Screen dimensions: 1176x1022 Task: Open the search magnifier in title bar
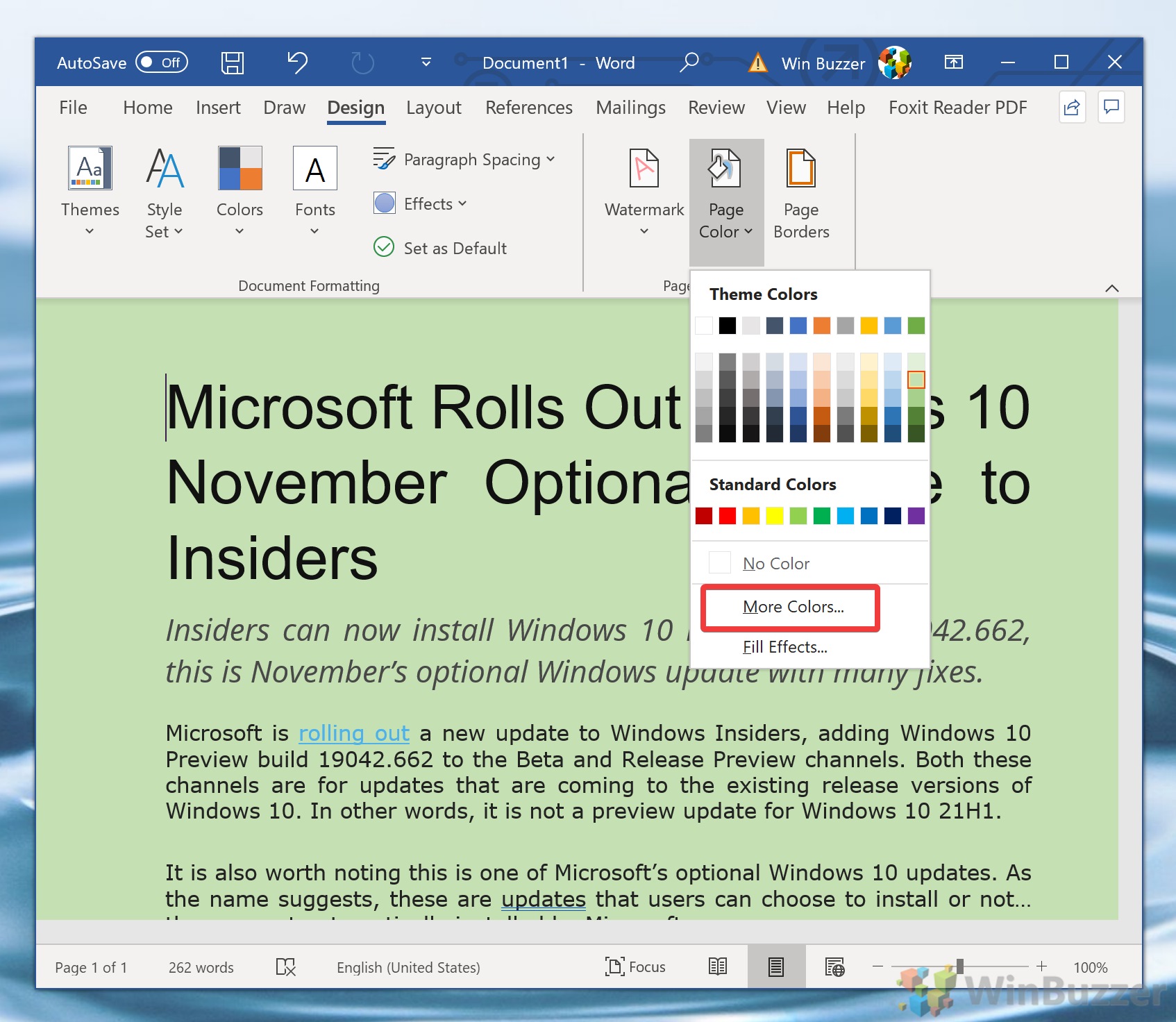[x=689, y=63]
